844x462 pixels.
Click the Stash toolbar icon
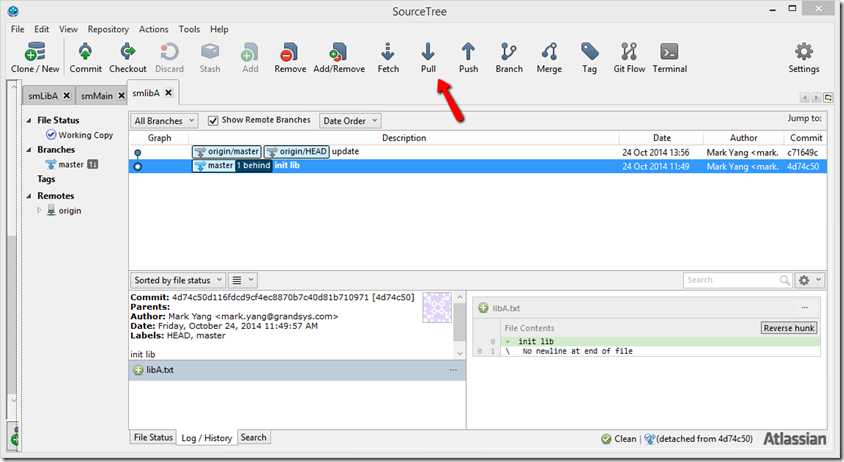point(209,58)
